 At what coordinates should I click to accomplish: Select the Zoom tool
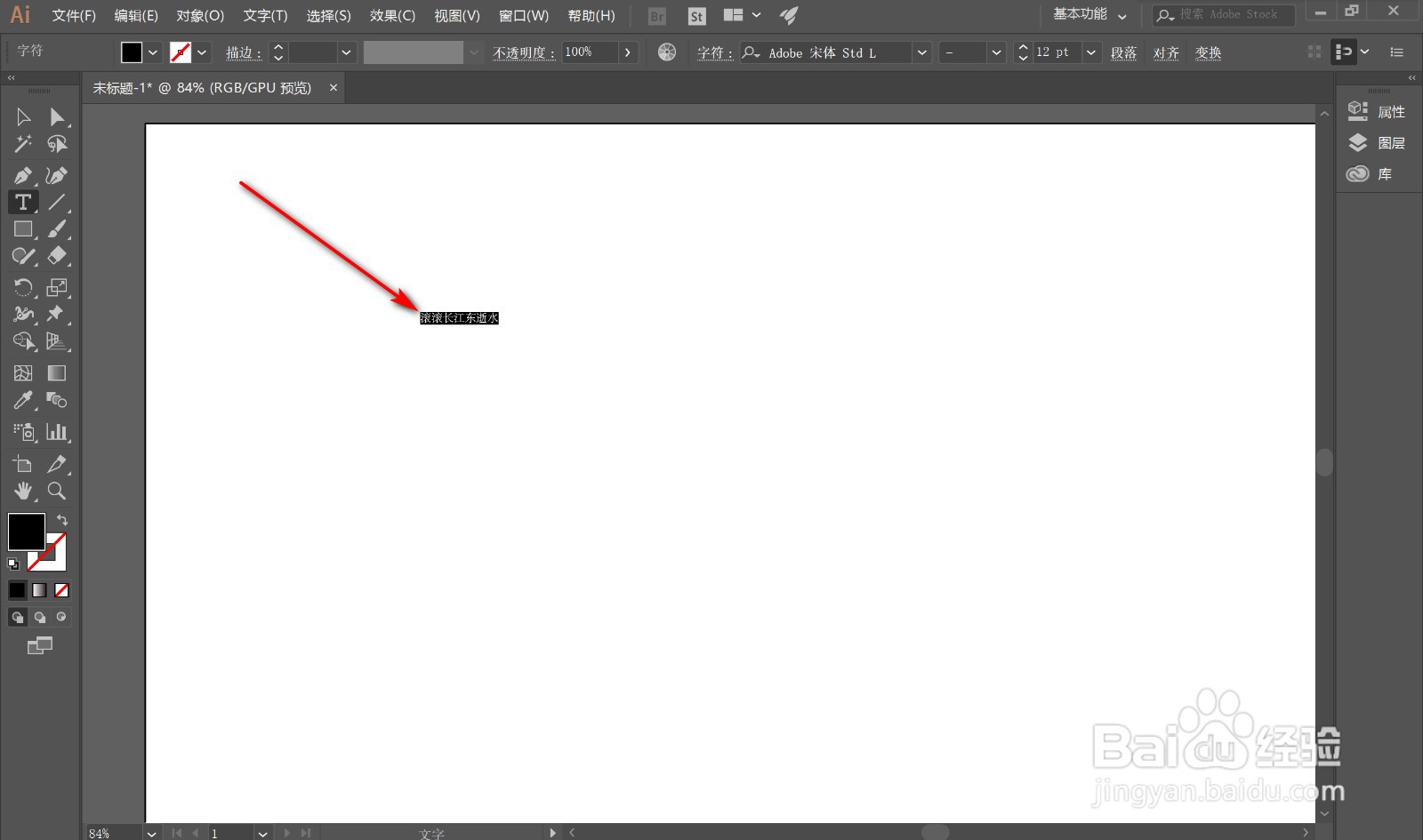coord(57,491)
